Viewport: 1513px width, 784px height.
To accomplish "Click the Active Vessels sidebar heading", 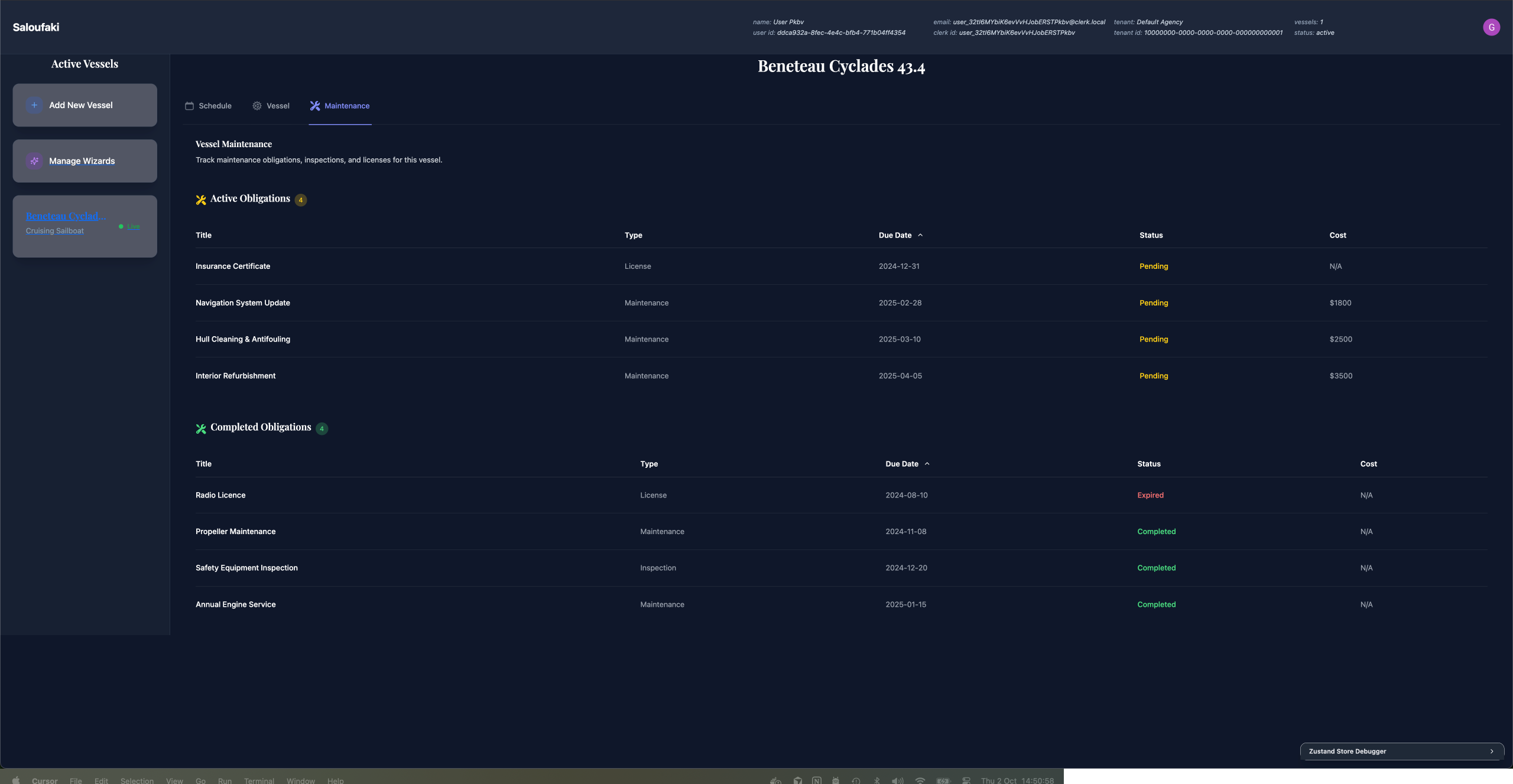I will pyautogui.click(x=85, y=64).
